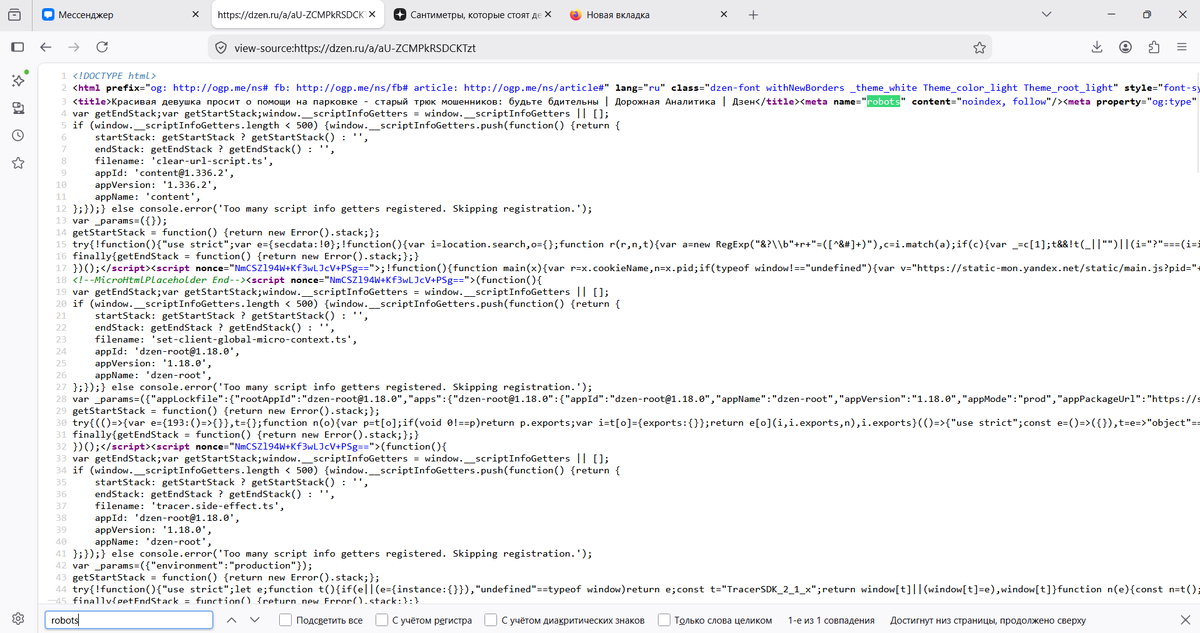Click tracking protection shield icon
1200x633 pixels.
coord(220,47)
